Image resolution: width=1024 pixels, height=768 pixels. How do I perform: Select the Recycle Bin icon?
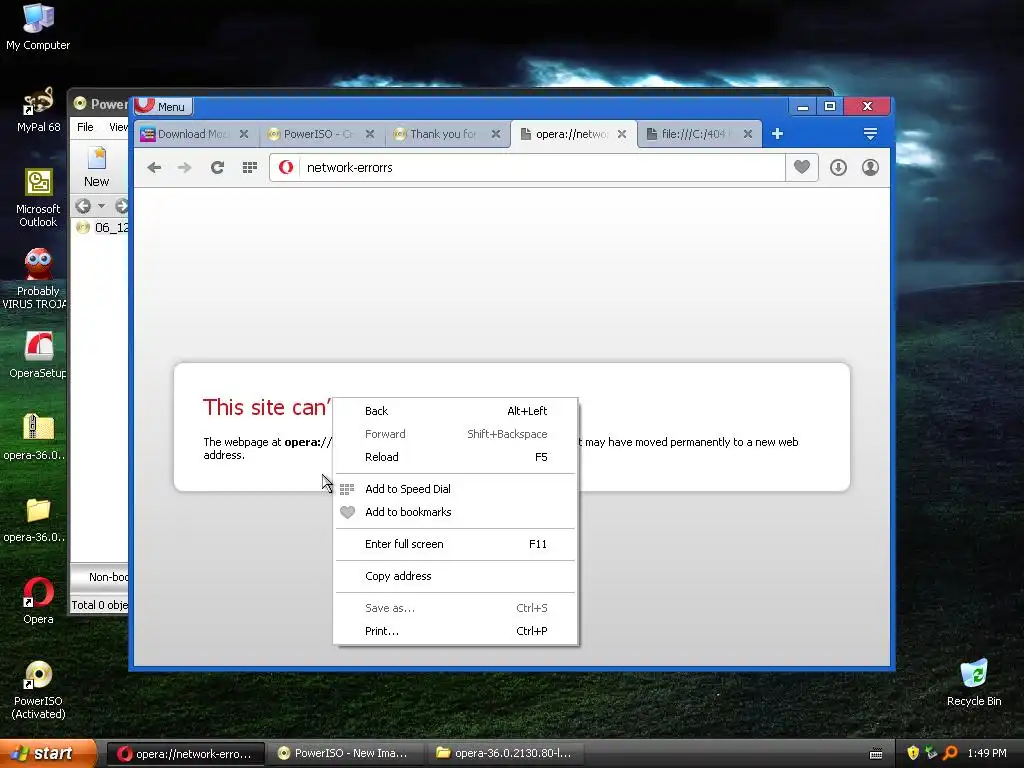[974, 683]
